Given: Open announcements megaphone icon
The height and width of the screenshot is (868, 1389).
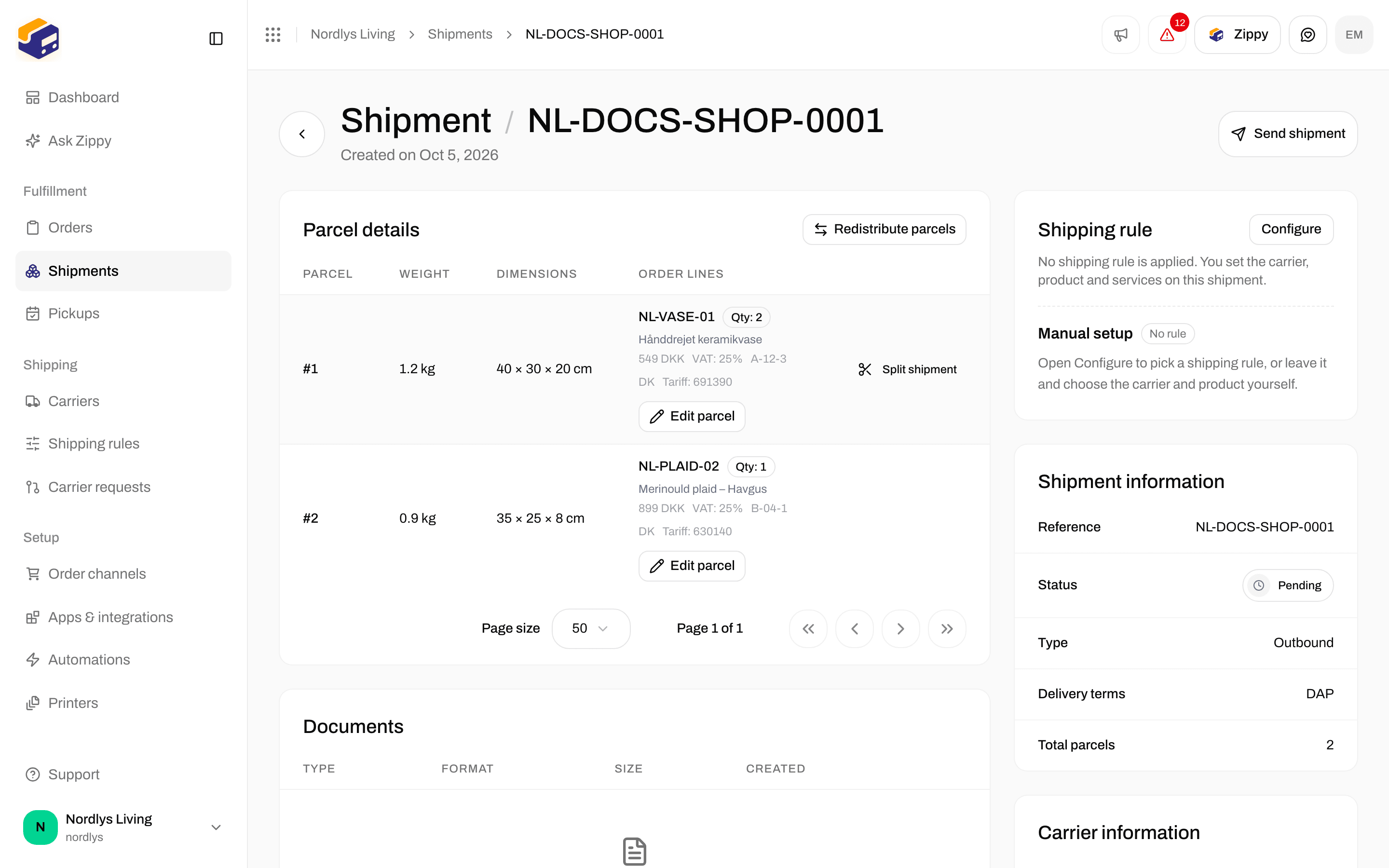Looking at the screenshot, I should pos(1120,34).
